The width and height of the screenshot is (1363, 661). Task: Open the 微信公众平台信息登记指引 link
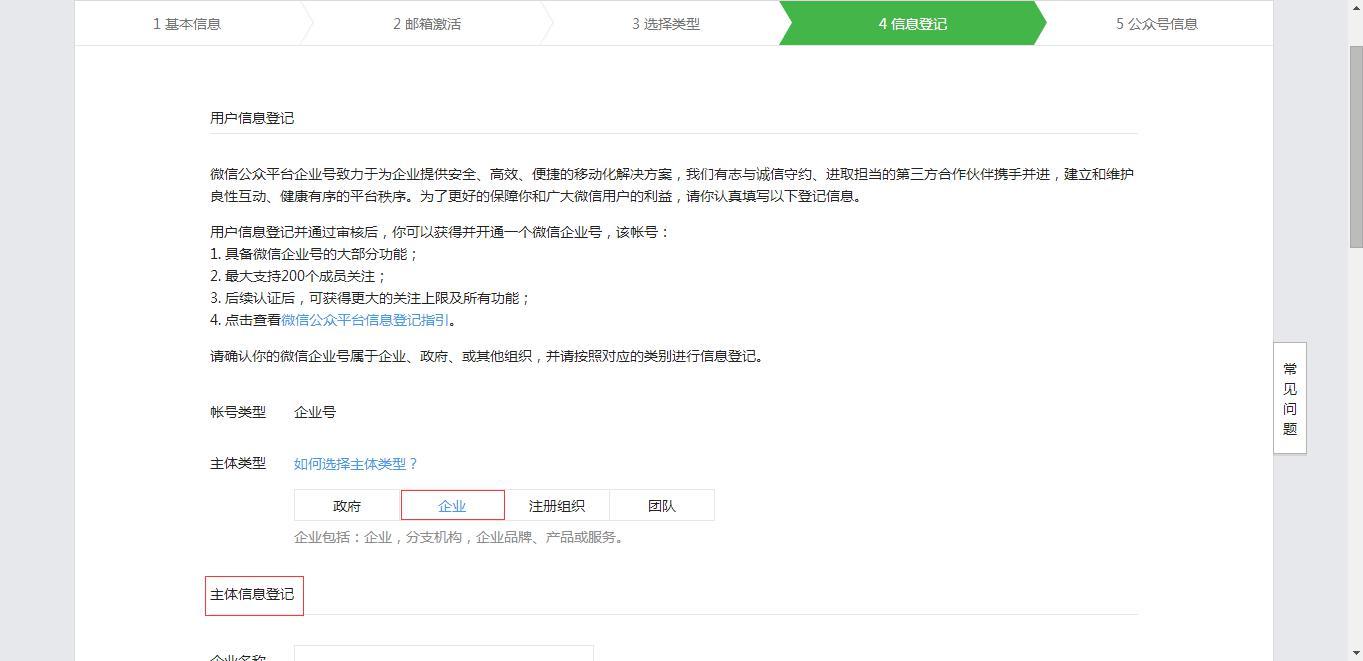point(365,320)
